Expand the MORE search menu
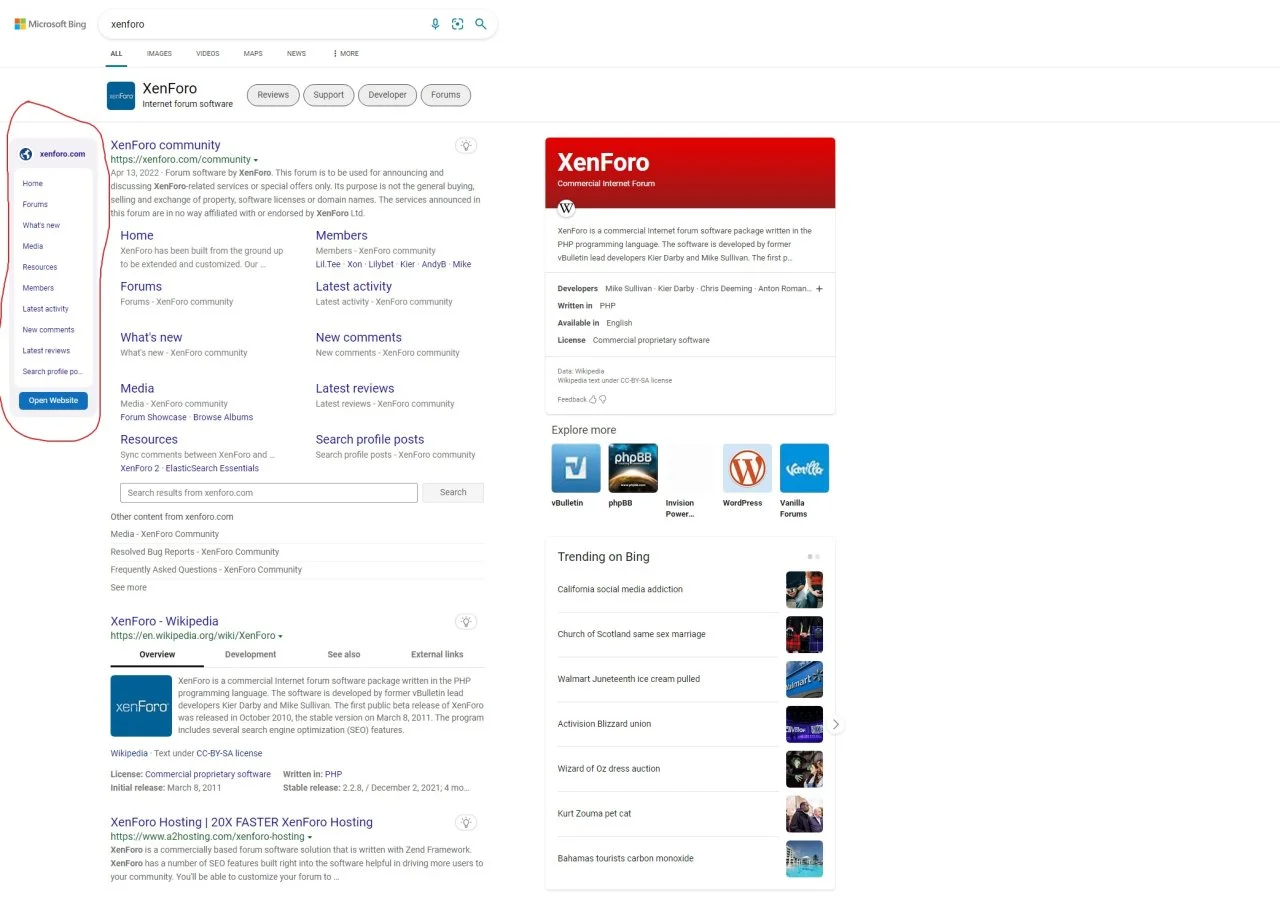 (345, 53)
